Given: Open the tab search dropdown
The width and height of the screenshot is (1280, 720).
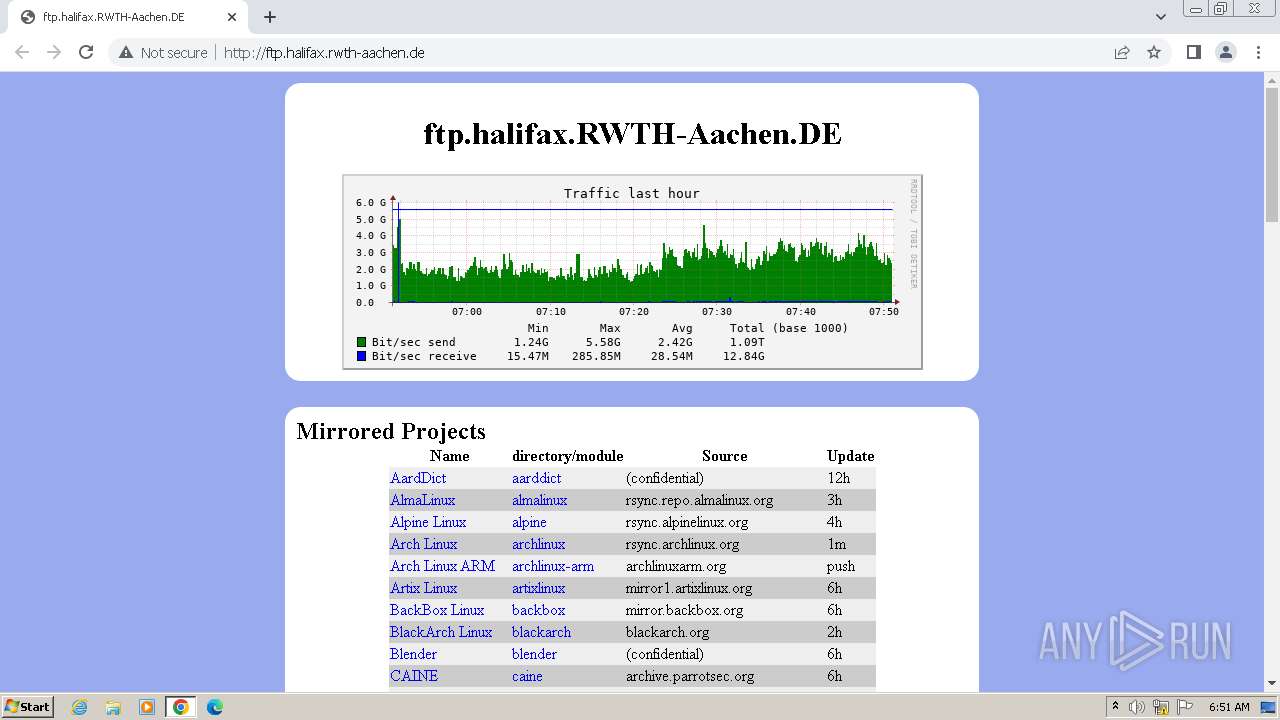Looking at the screenshot, I should pos(1160,17).
